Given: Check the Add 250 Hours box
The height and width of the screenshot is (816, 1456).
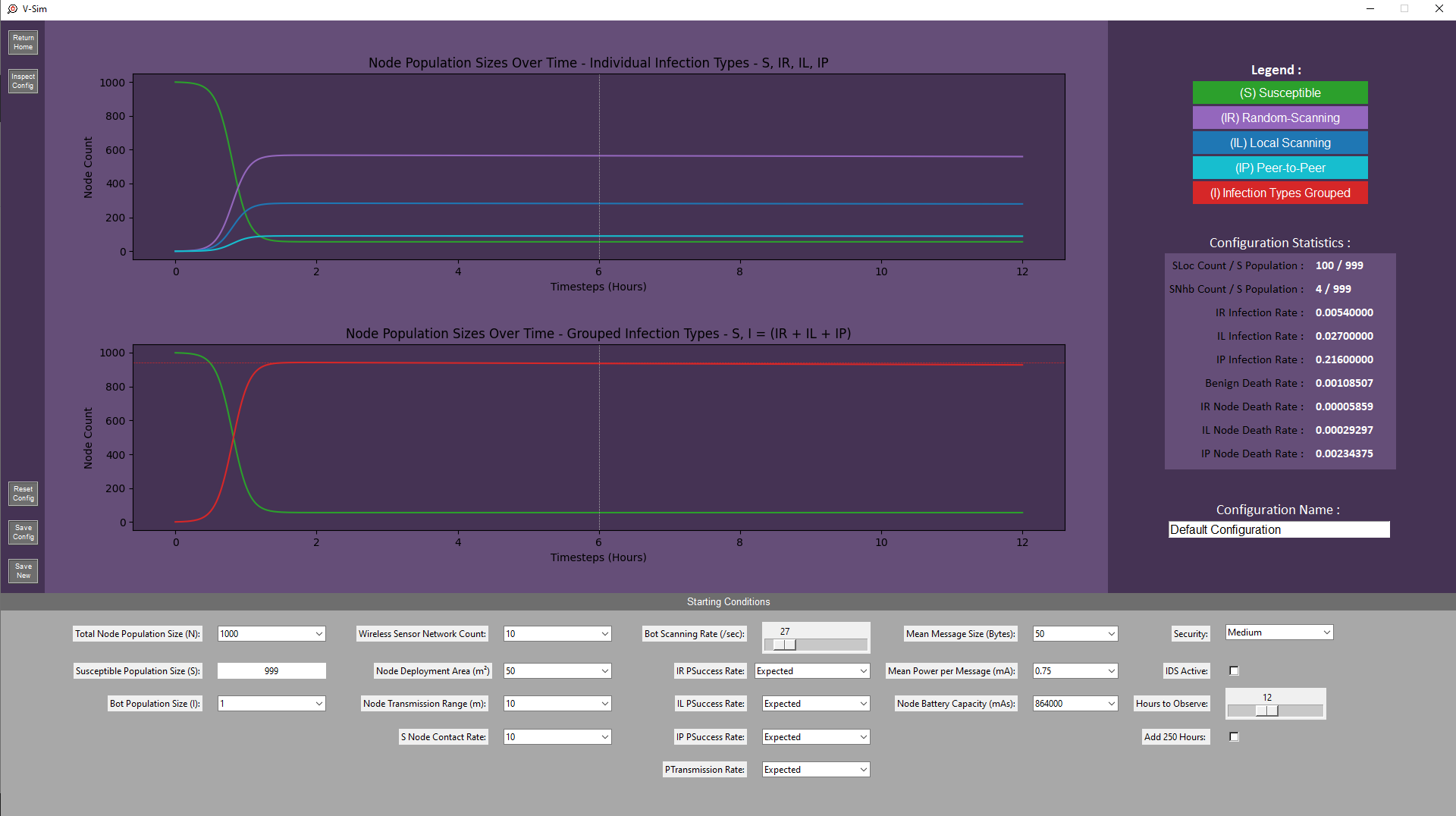Looking at the screenshot, I should [x=1234, y=736].
